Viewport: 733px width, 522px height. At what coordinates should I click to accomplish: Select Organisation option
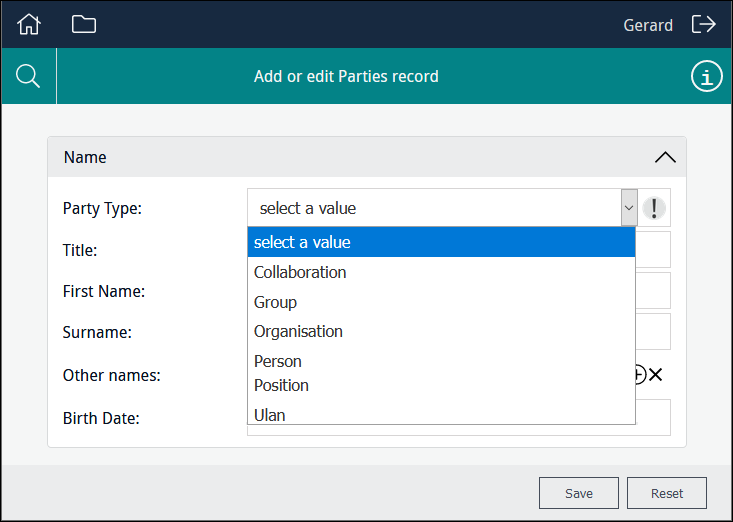tap(298, 331)
